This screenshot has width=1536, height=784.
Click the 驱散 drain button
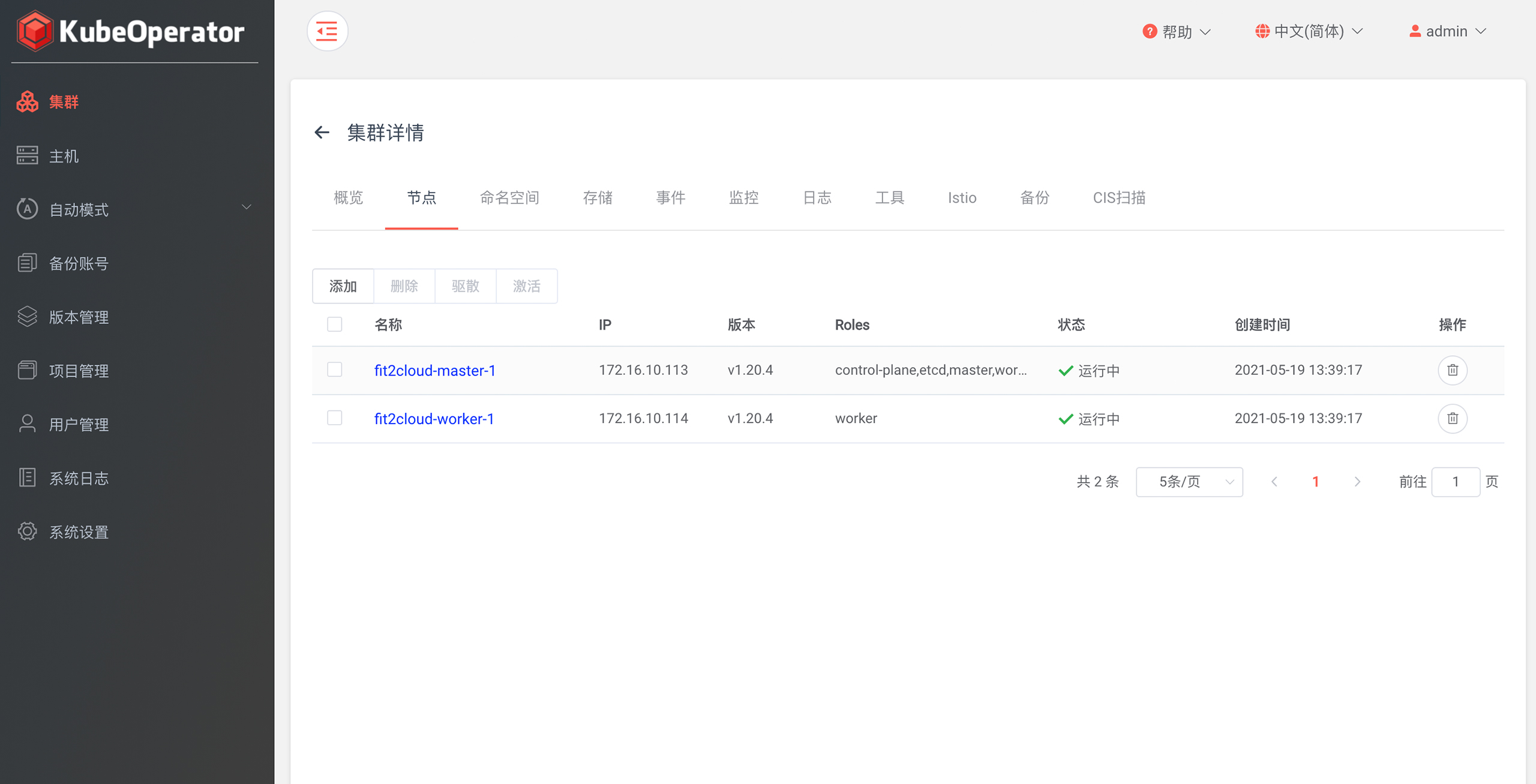click(466, 286)
